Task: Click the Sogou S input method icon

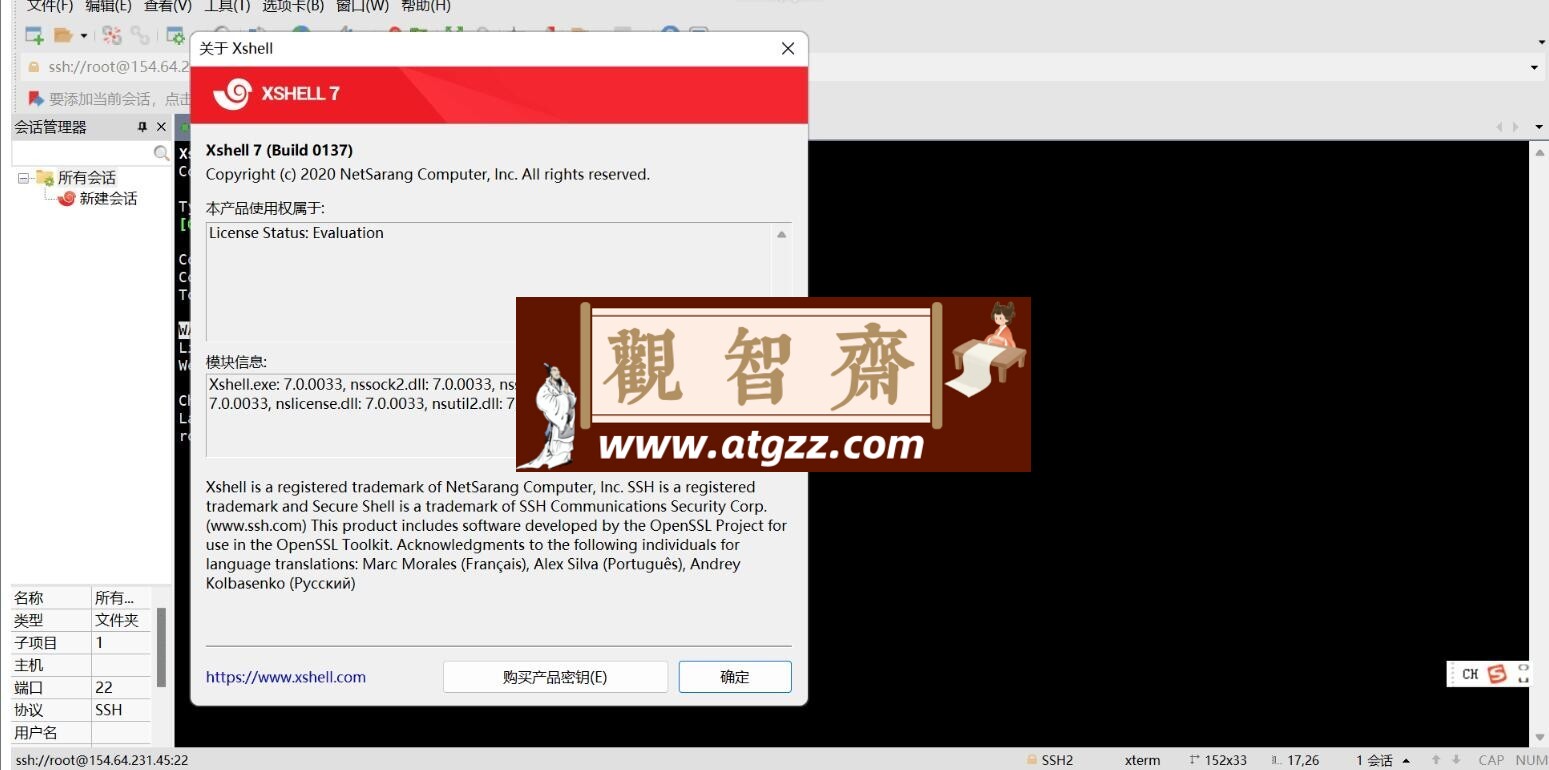Action: coord(1497,674)
